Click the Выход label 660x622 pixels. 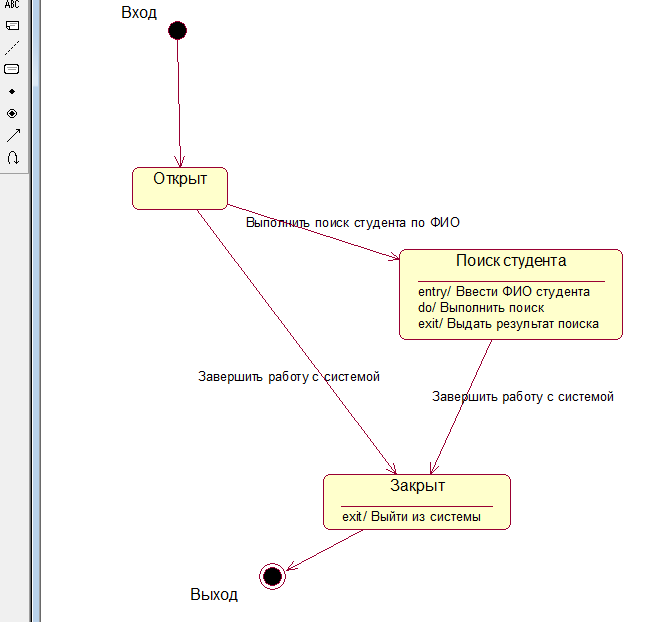point(214,594)
